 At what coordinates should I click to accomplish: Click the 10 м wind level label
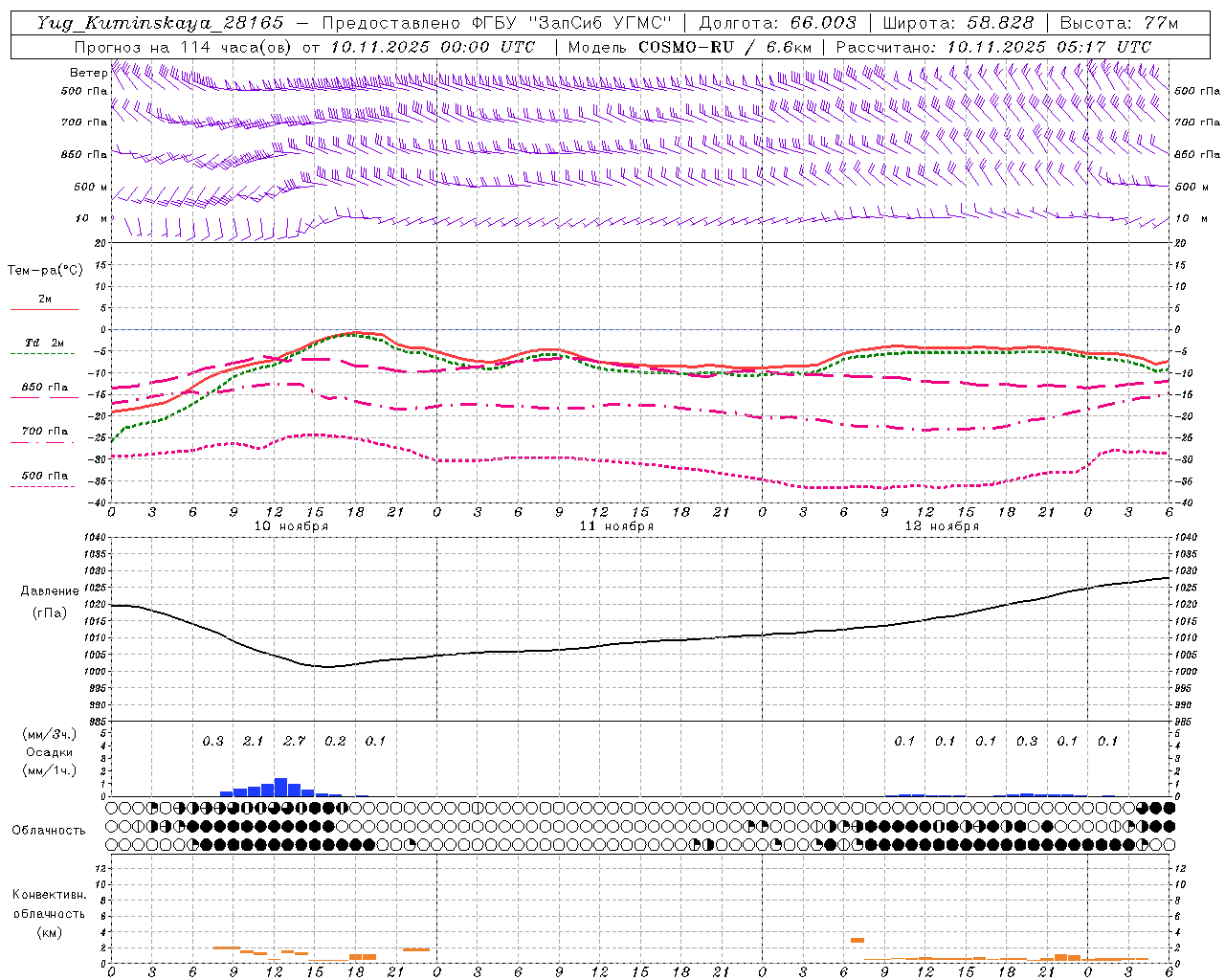(91, 219)
